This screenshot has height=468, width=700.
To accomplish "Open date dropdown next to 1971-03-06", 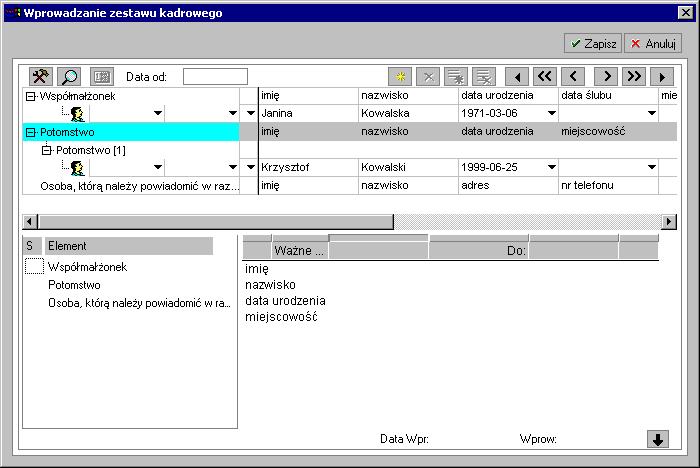I will pos(552,113).
